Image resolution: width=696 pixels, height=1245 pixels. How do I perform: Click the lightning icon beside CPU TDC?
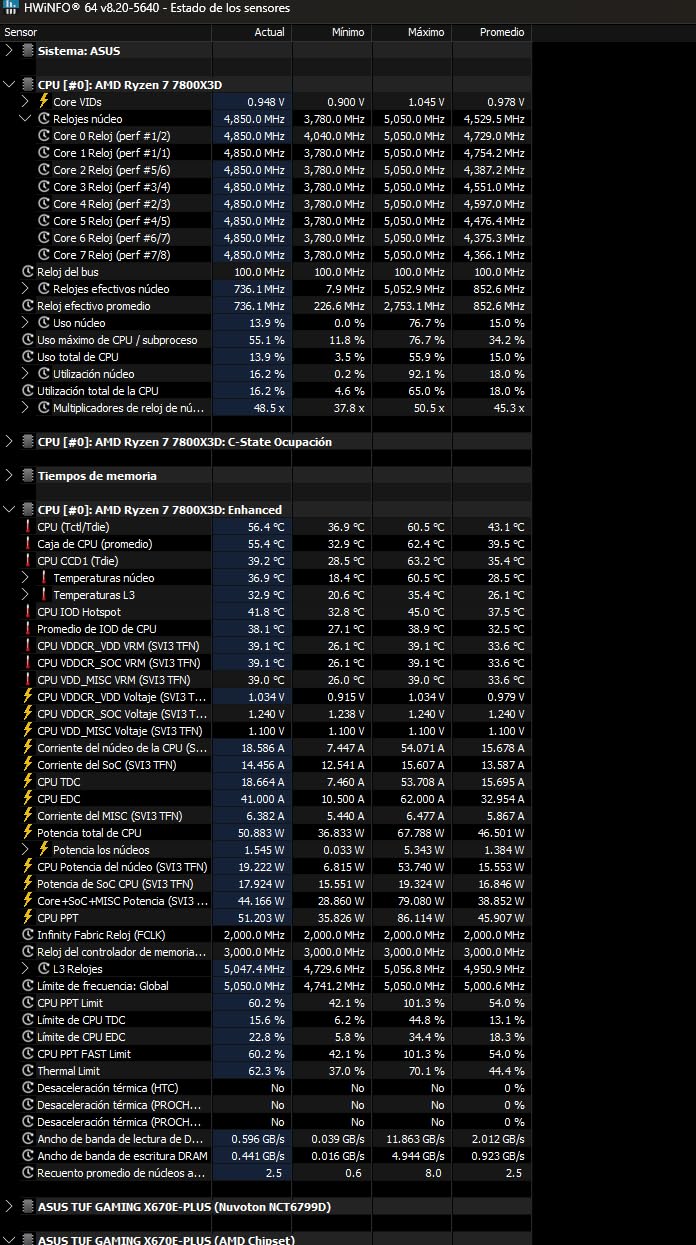[x=28, y=781]
